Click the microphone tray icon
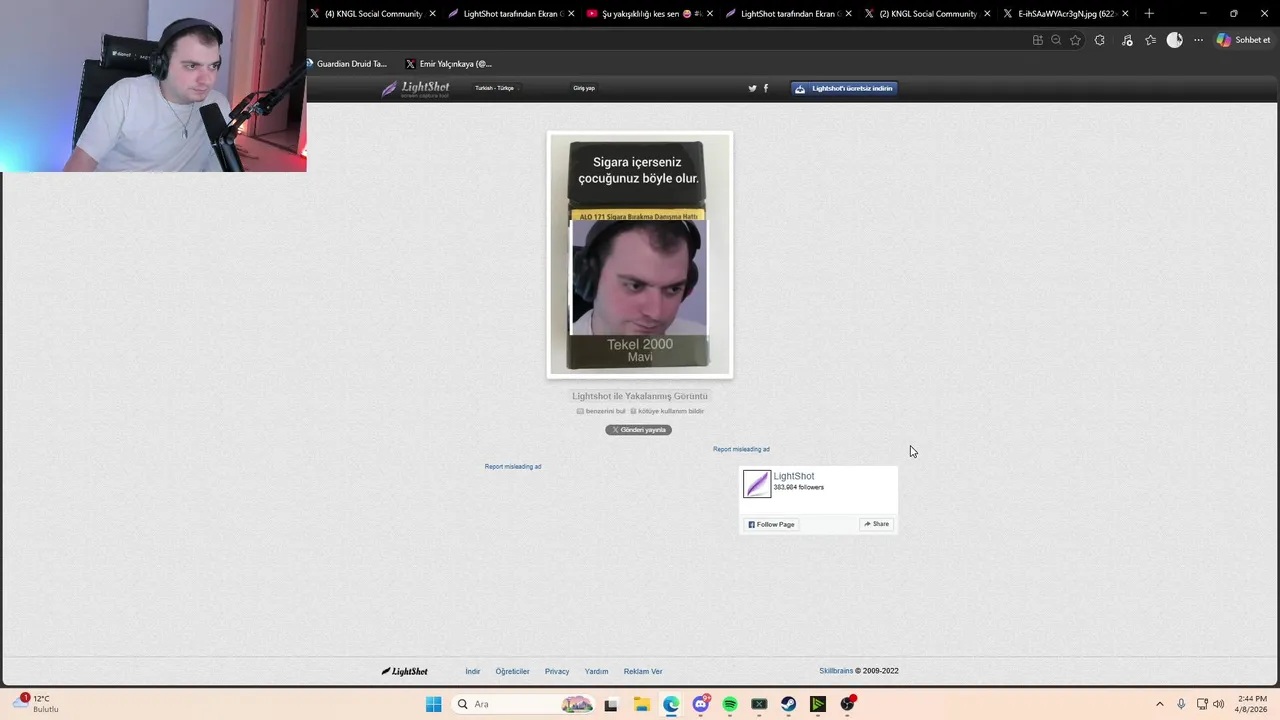Screen dimensions: 1280x720 [1181, 704]
